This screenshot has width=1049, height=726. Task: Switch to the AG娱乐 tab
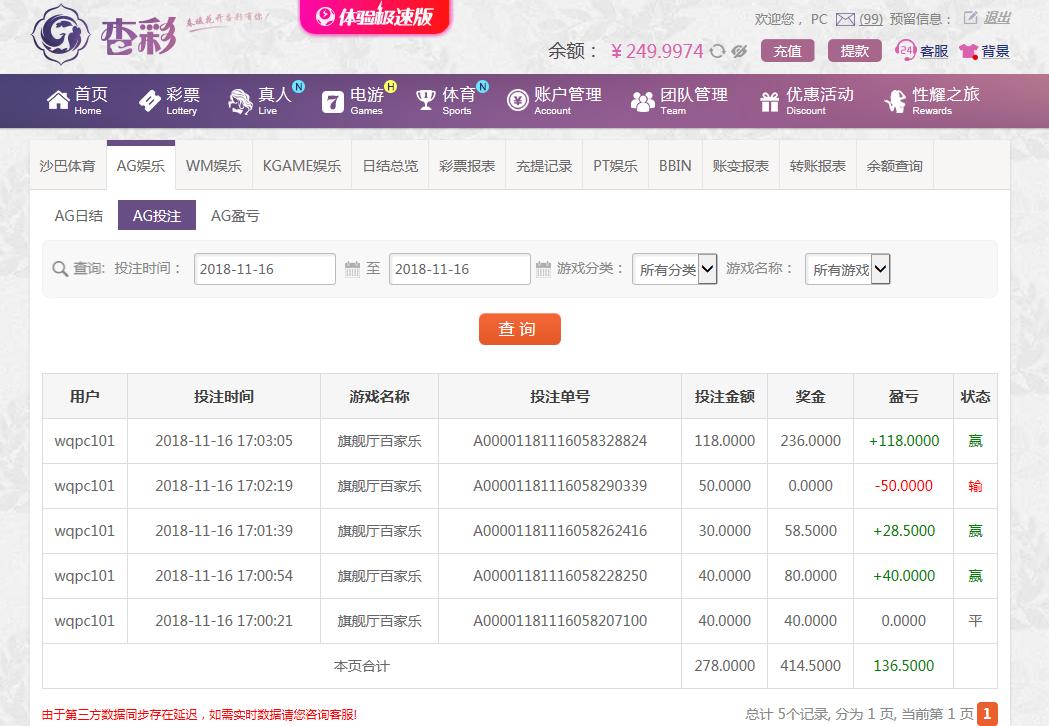coord(140,166)
